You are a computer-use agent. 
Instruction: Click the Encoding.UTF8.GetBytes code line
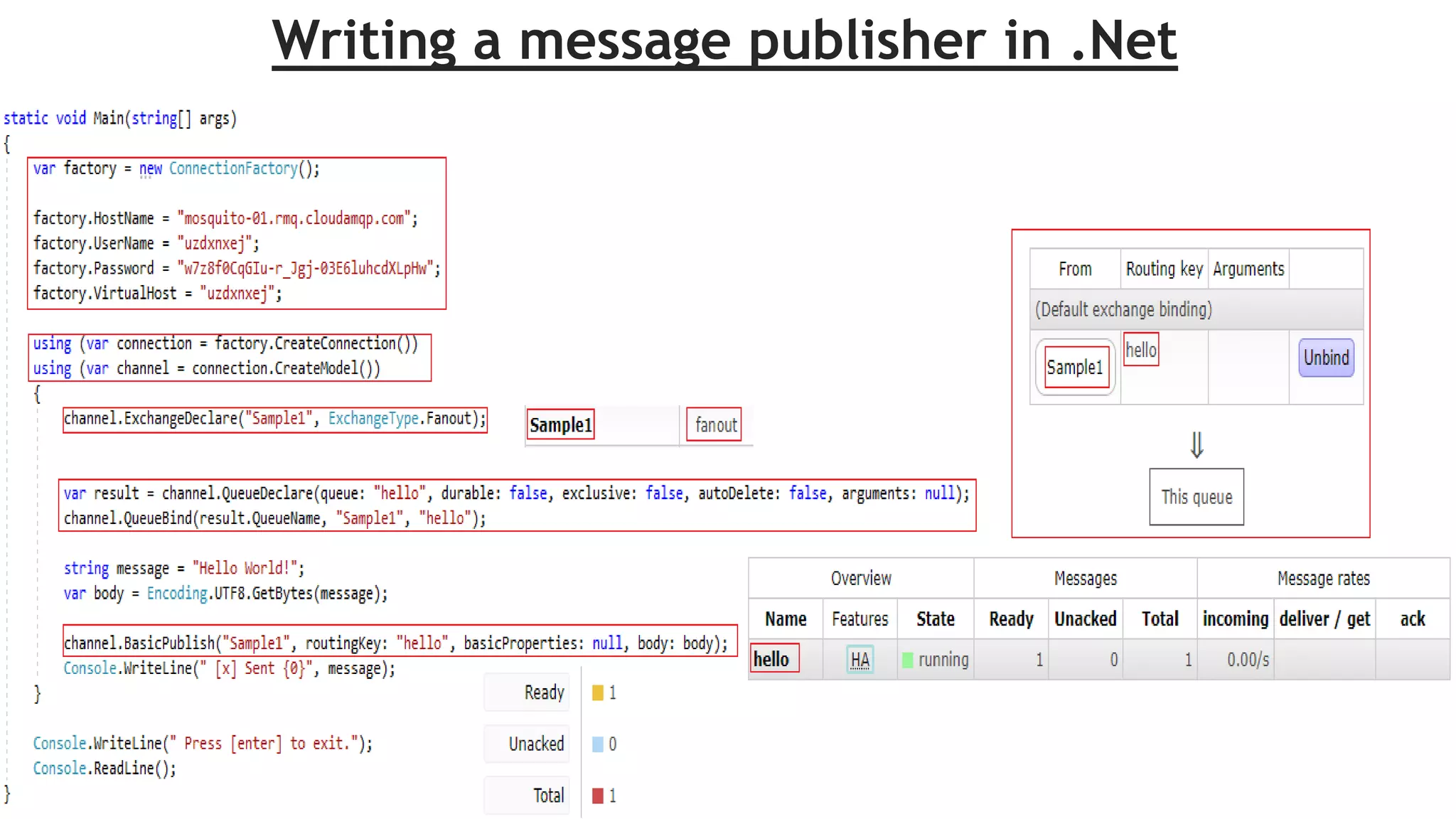click(226, 593)
